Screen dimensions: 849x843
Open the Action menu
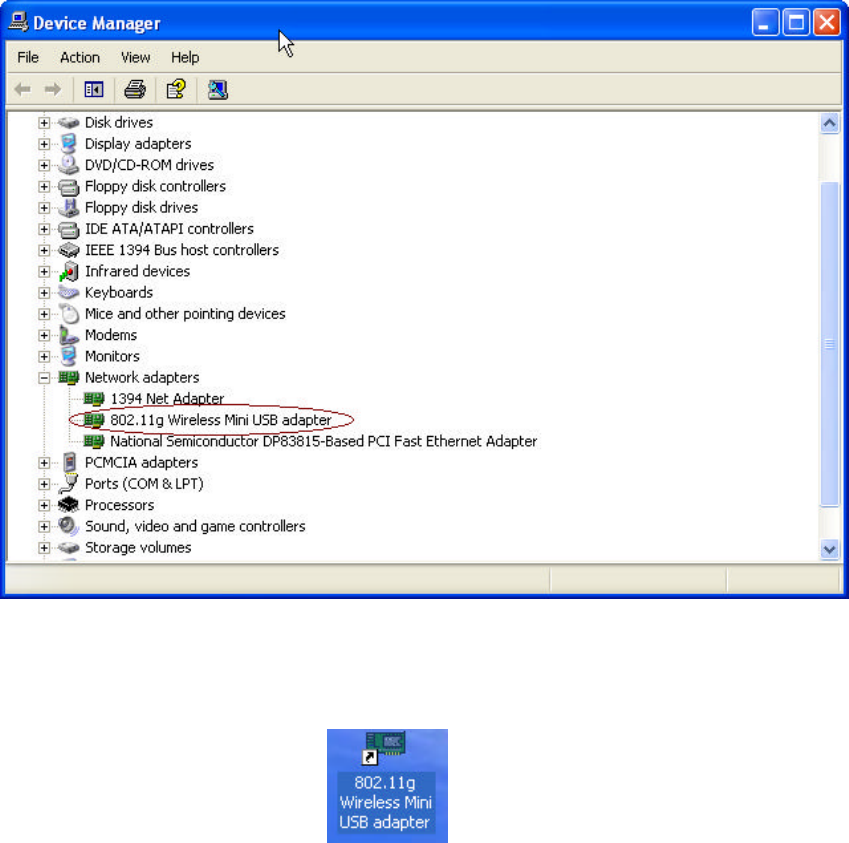[80, 57]
